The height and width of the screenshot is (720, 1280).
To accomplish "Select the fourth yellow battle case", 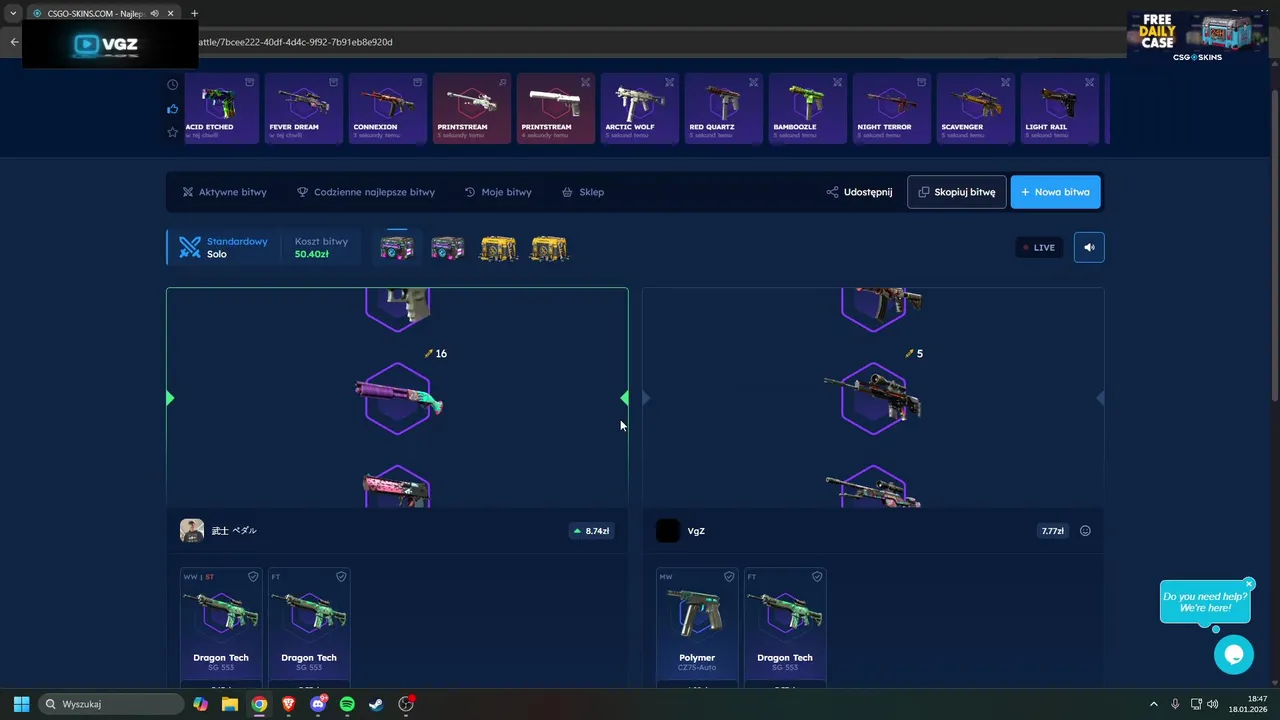I will 549,248.
